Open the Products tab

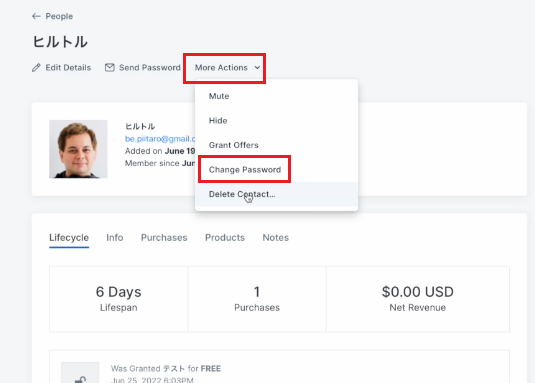[x=225, y=238]
